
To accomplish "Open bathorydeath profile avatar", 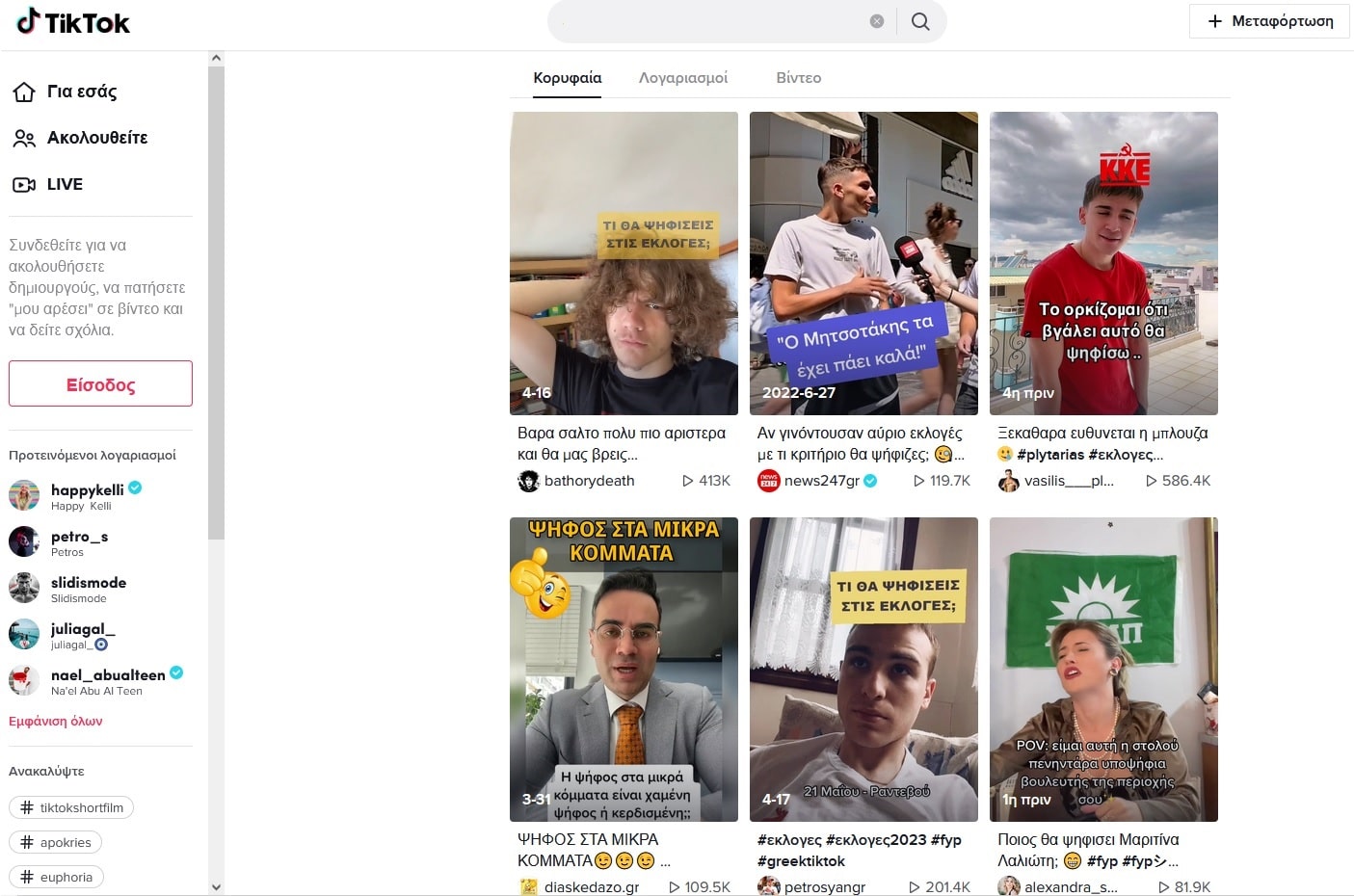I will (x=528, y=481).
